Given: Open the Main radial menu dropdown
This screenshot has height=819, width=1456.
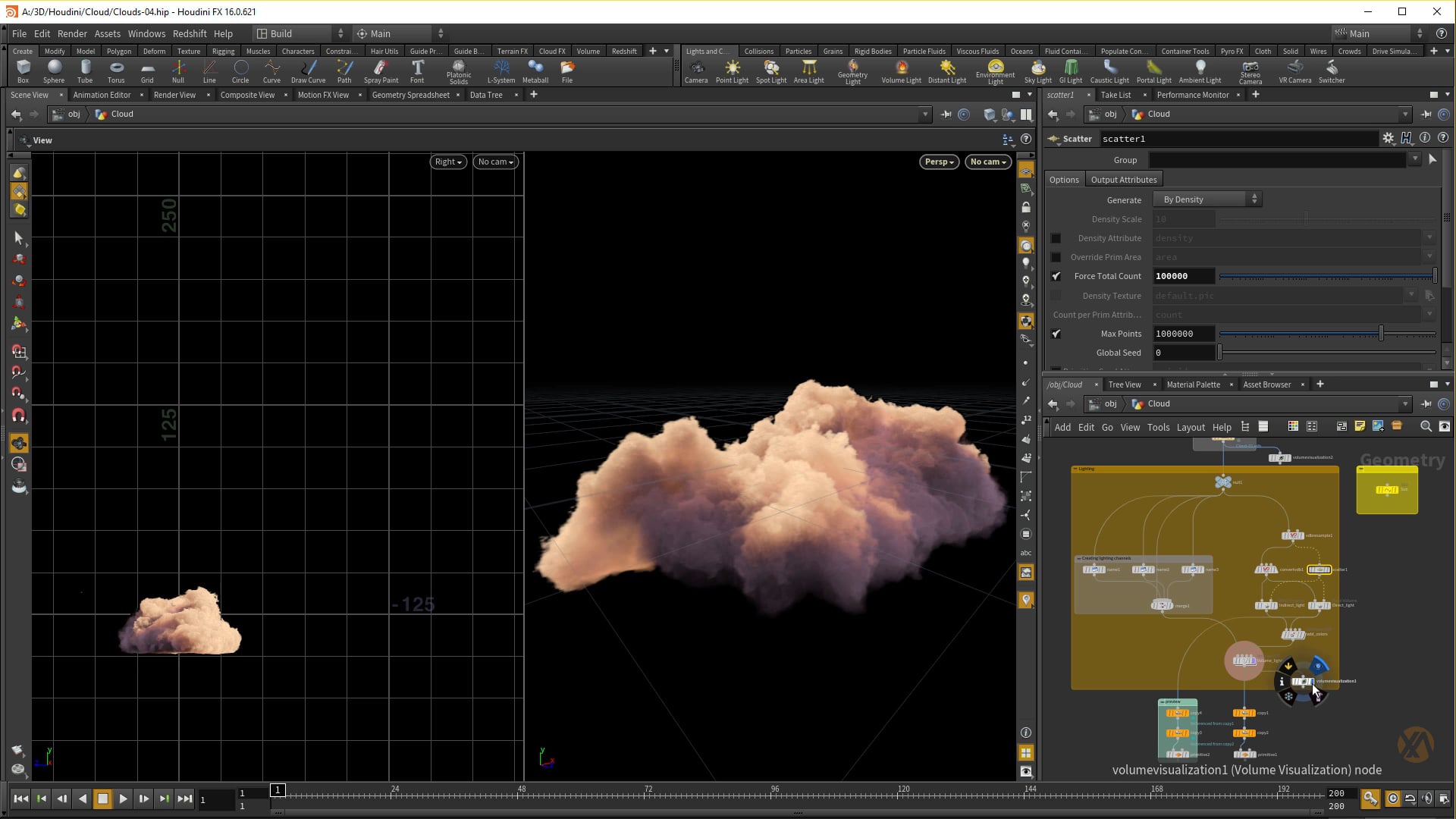Looking at the screenshot, I should pos(400,33).
